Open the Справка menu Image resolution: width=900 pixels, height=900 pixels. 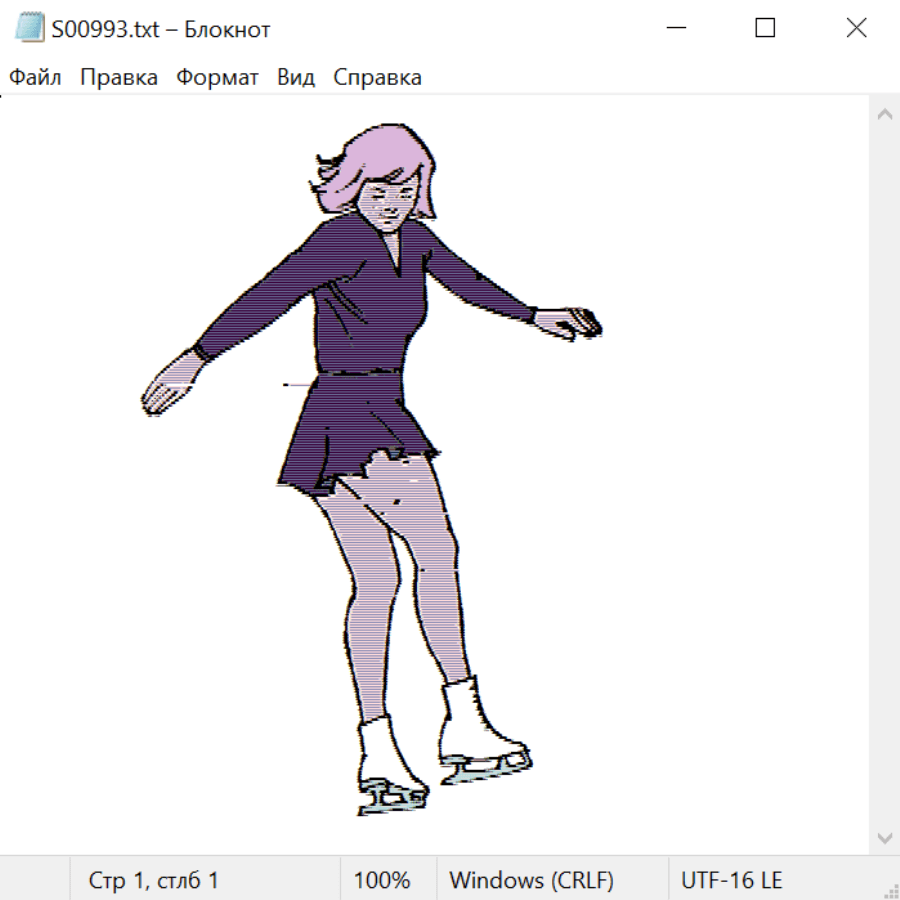[377, 78]
